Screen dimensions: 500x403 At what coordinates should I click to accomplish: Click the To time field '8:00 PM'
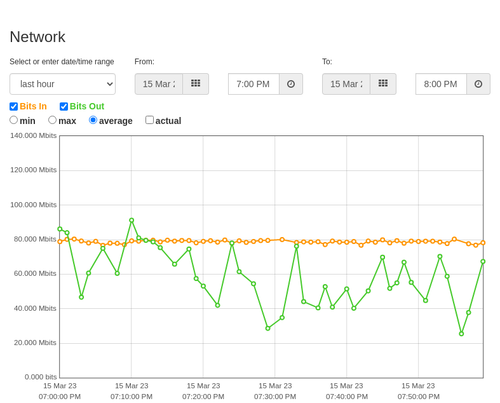tap(441, 84)
